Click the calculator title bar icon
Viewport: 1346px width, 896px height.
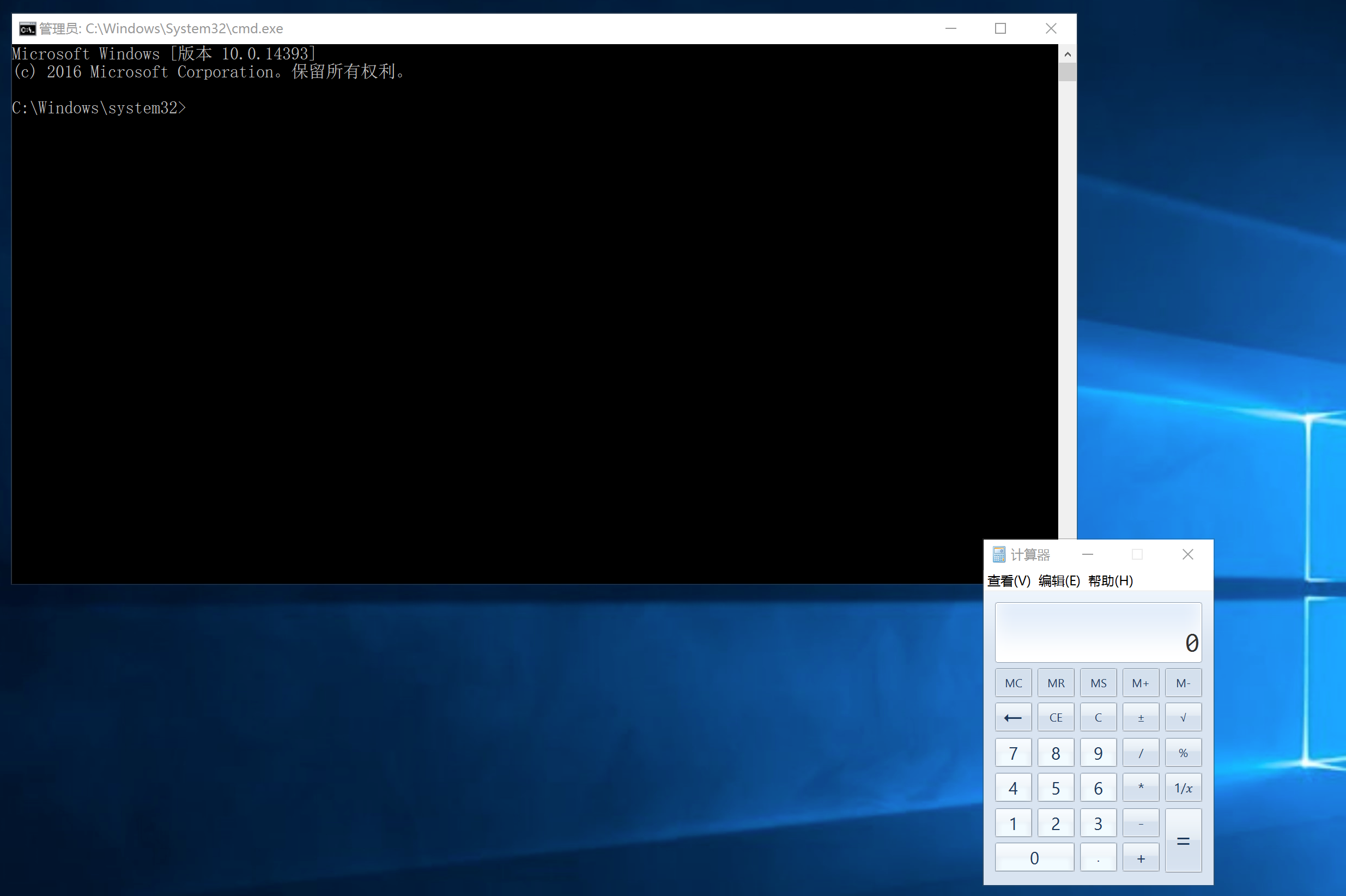[999, 554]
